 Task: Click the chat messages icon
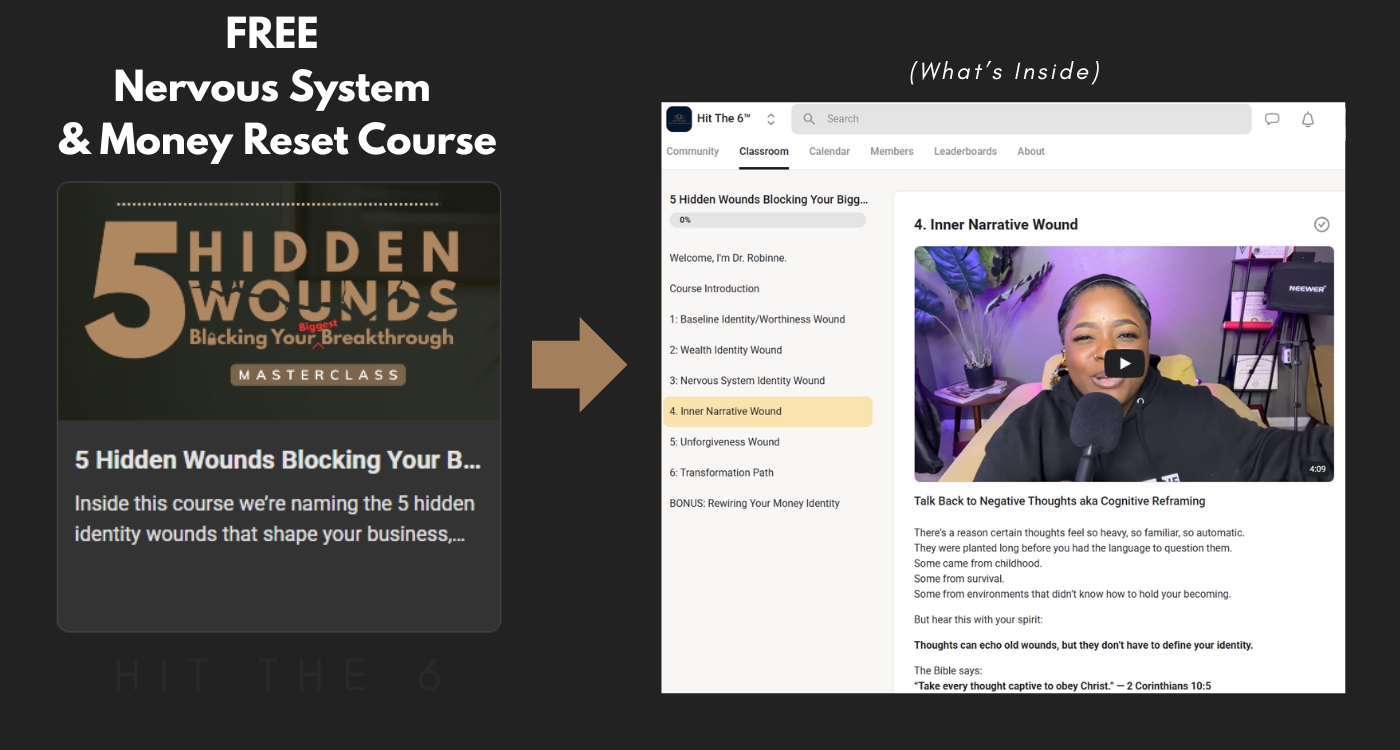coord(1272,119)
